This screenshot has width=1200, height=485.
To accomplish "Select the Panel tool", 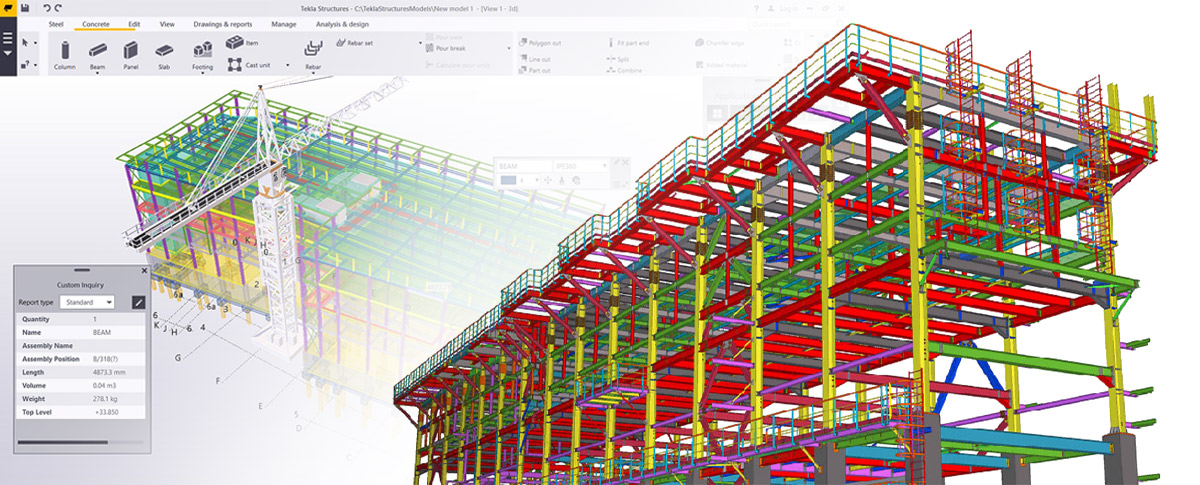I will coord(130,55).
